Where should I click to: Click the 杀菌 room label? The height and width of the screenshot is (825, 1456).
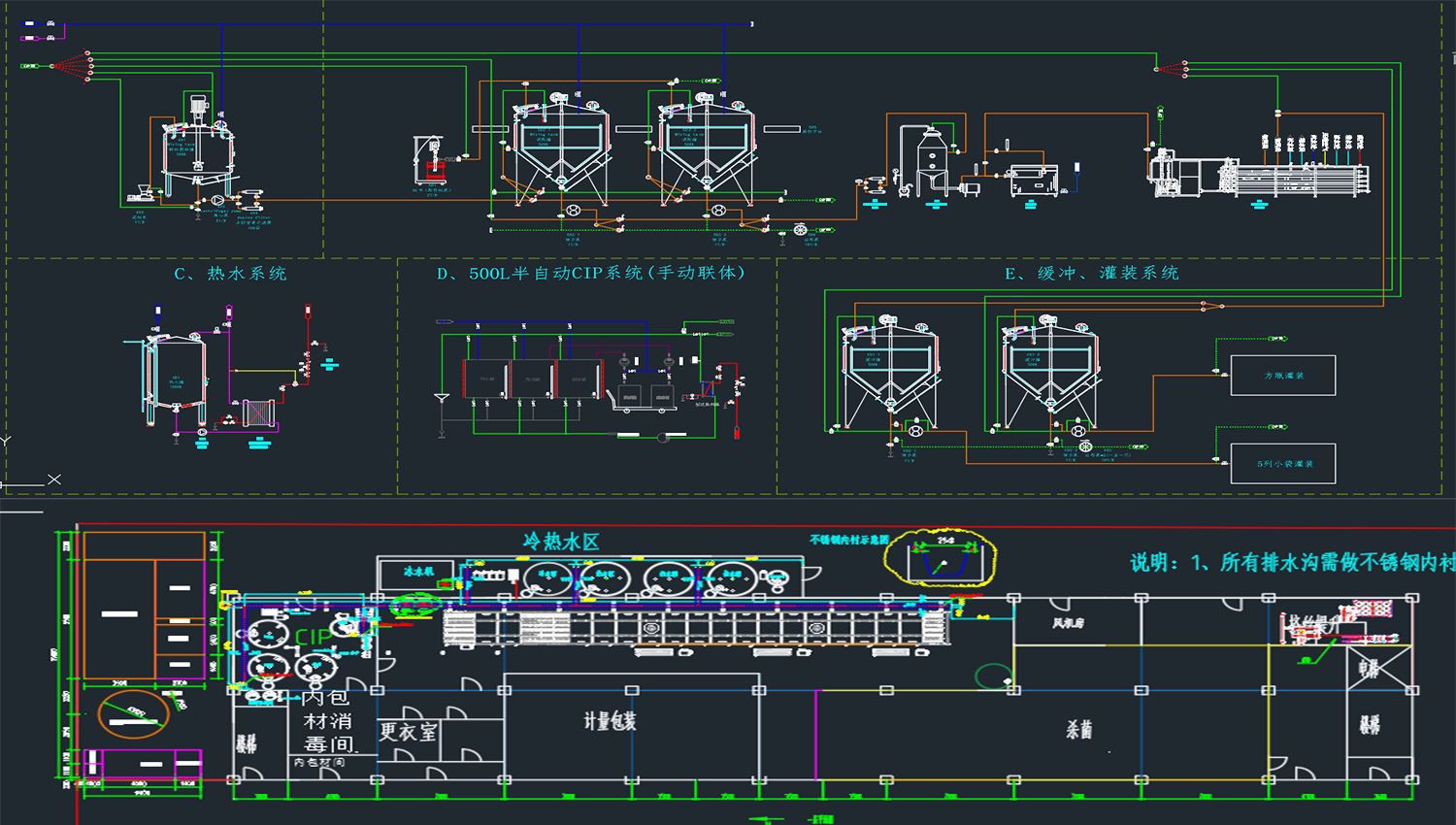(1078, 729)
